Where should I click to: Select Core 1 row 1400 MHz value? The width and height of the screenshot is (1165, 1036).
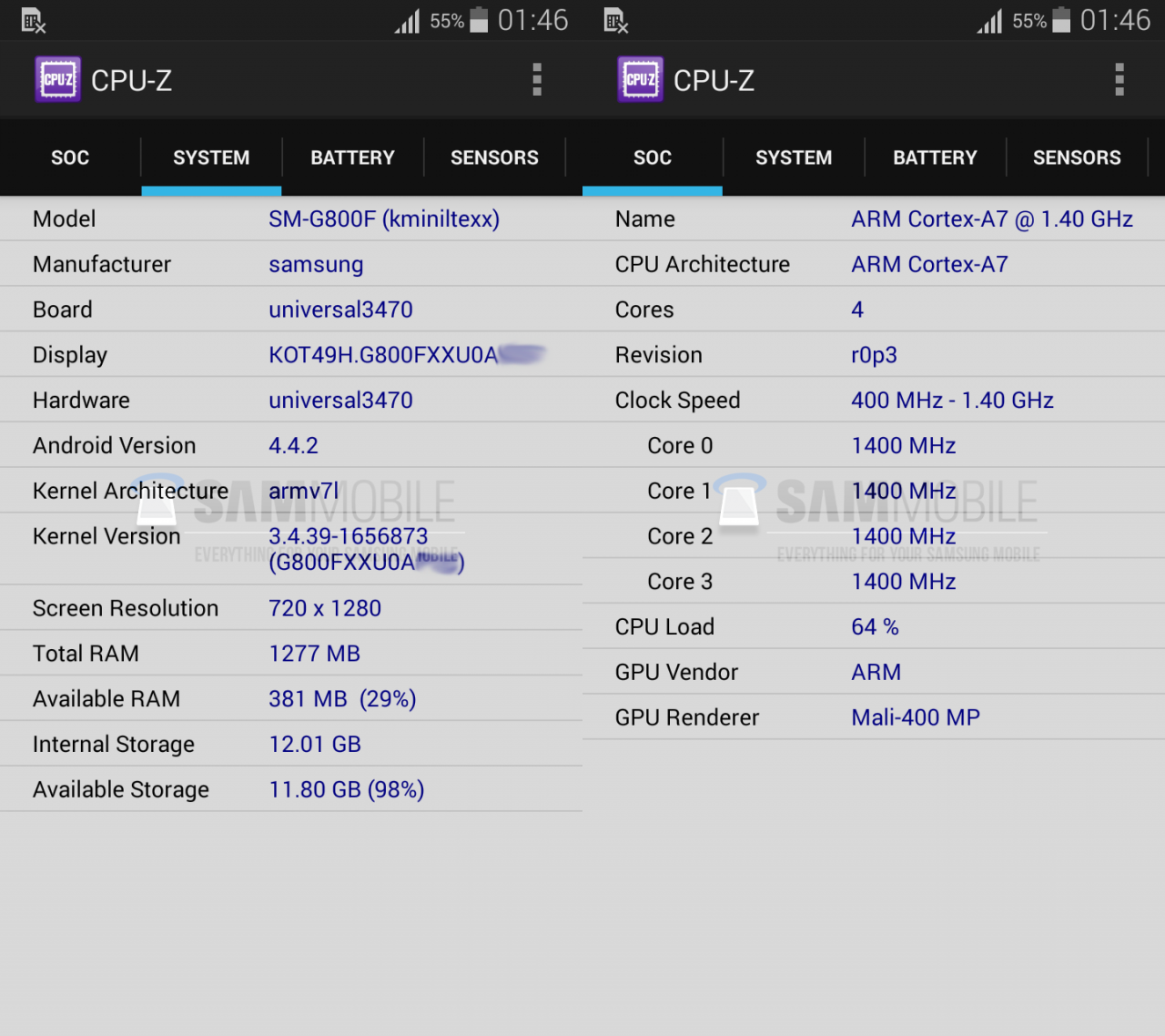(x=903, y=492)
